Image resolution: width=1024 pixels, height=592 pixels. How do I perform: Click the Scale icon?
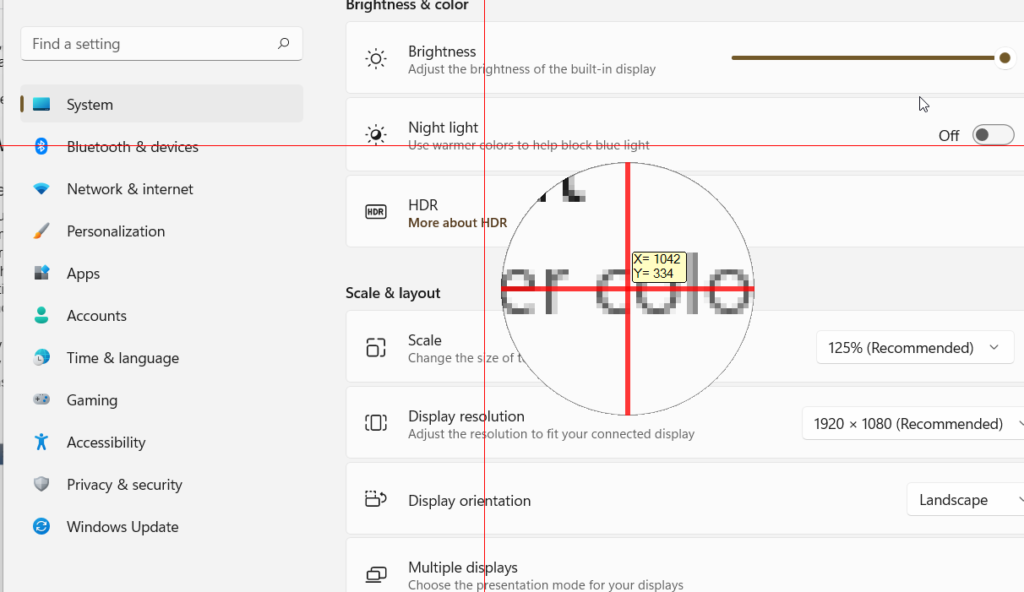pyautogui.click(x=376, y=347)
